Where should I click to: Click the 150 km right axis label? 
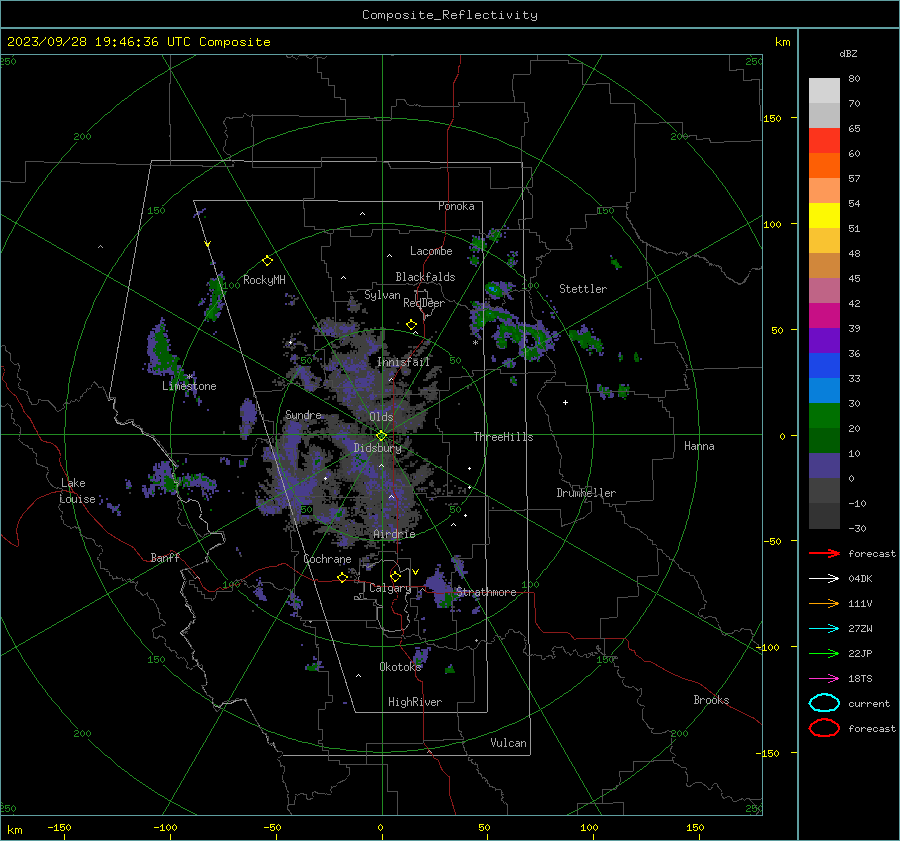pos(772,118)
